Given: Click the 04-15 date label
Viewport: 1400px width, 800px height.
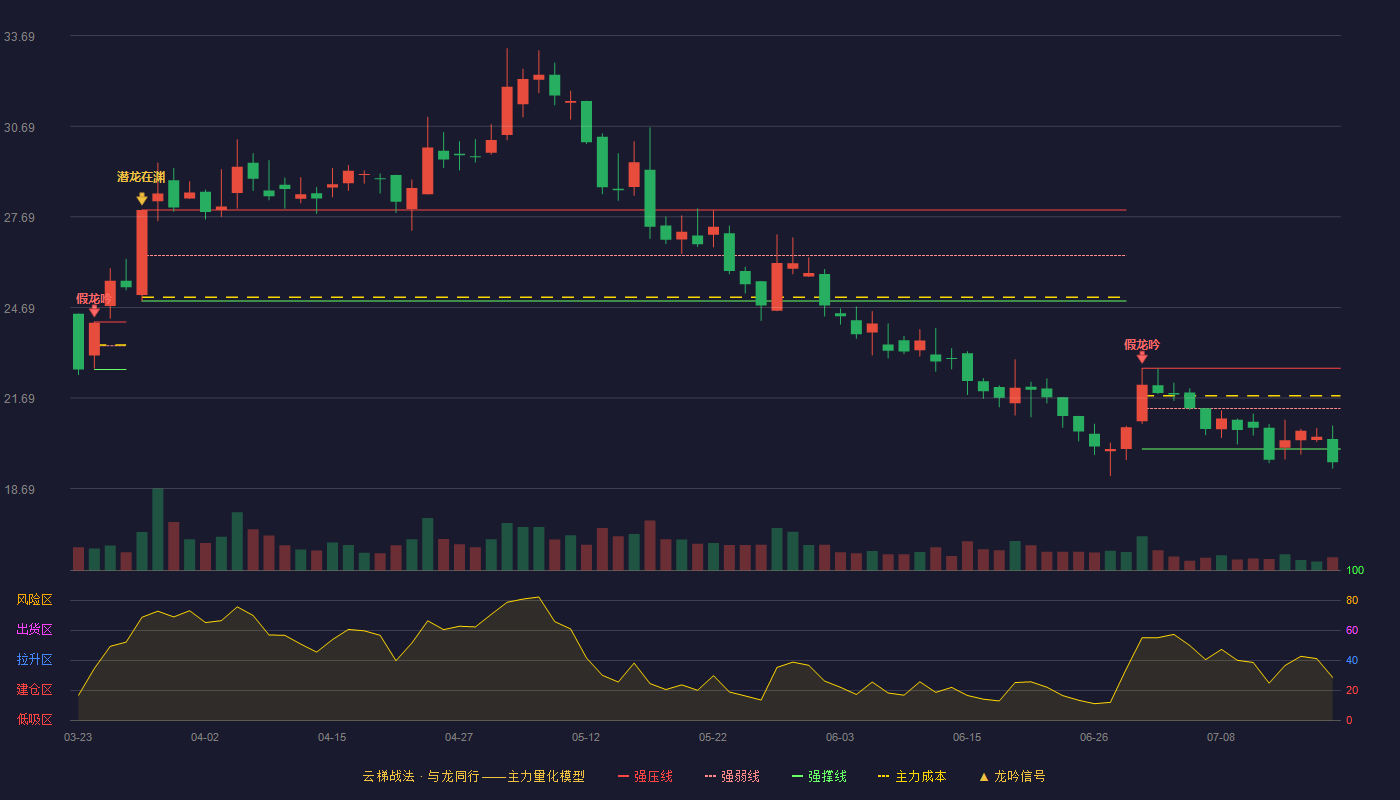Looking at the screenshot, I should [x=332, y=737].
